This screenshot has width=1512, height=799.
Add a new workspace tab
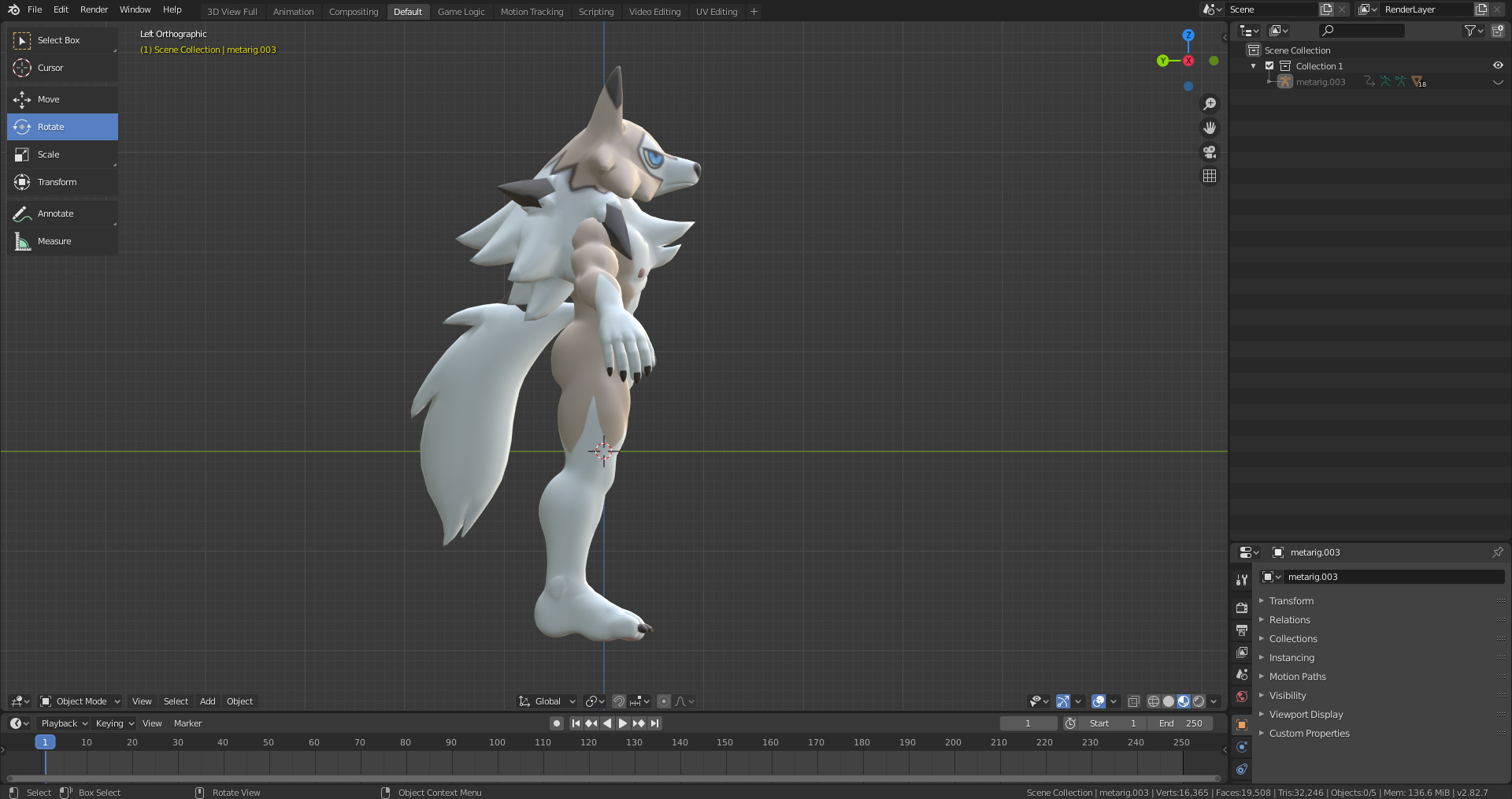tap(754, 12)
